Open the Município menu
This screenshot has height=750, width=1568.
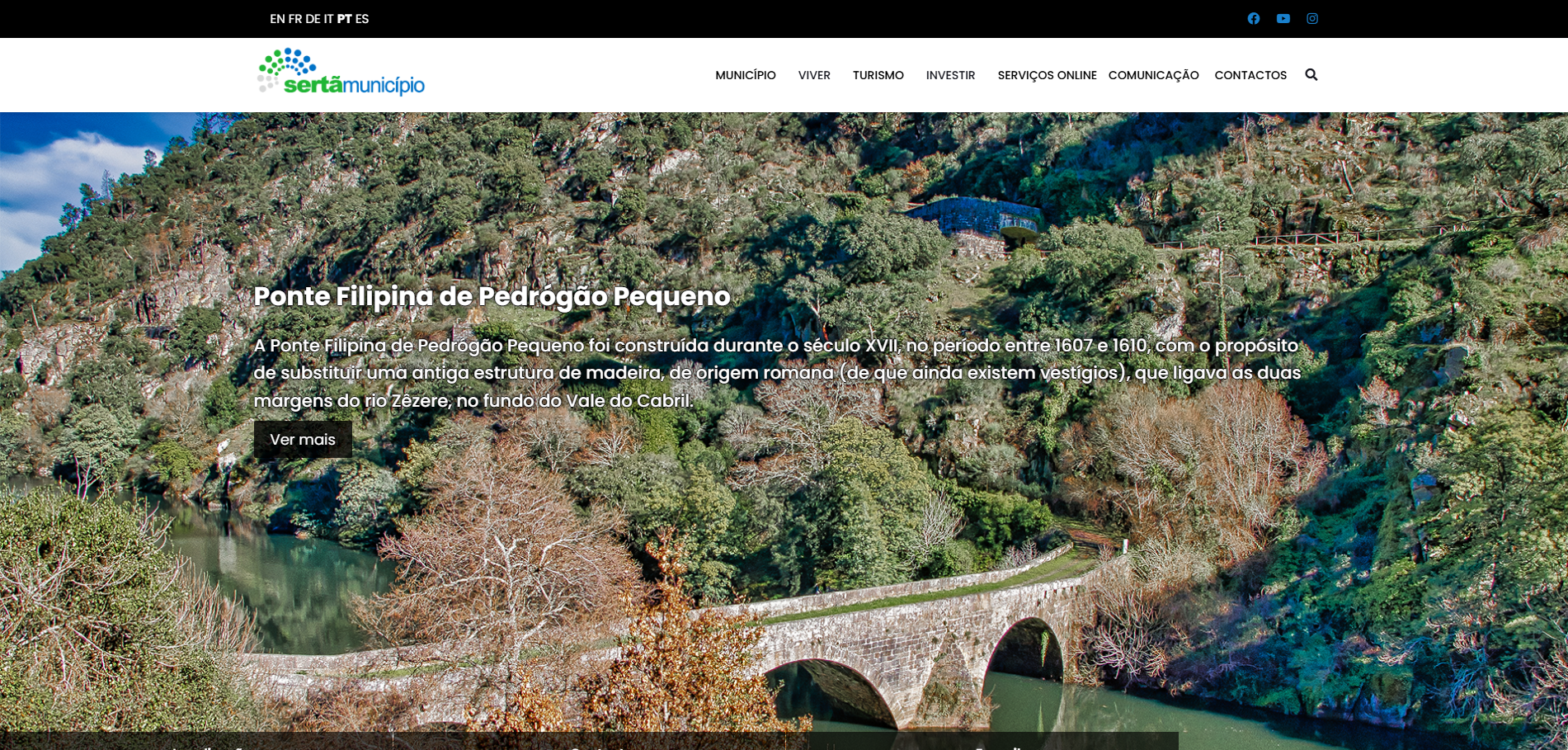click(745, 75)
